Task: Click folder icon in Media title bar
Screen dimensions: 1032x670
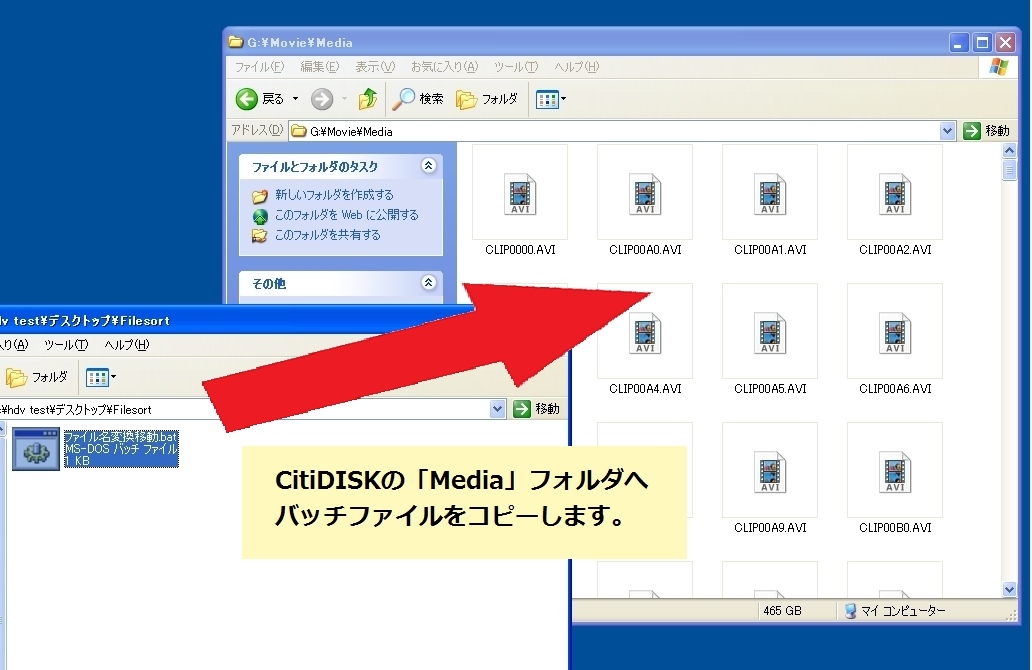Action: tap(236, 42)
